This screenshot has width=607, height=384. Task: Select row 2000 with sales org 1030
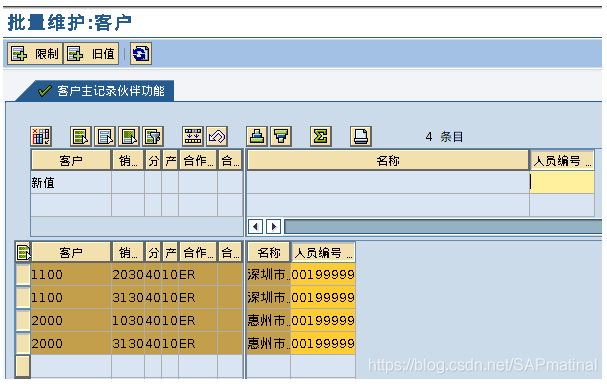[x=23, y=321]
